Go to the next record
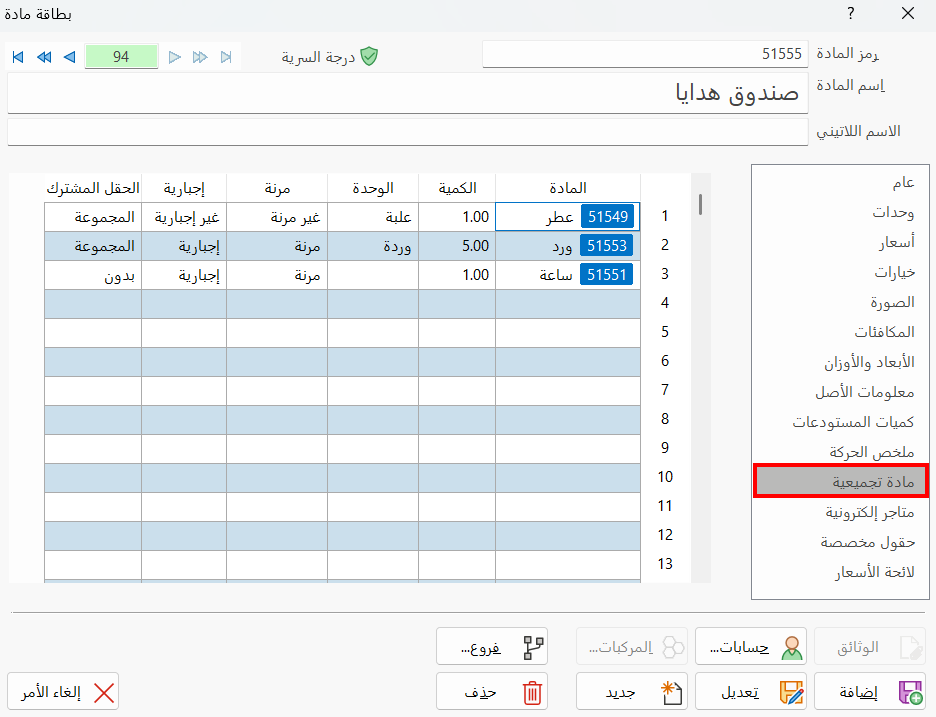The width and height of the screenshot is (936, 717). (x=174, y=57)
